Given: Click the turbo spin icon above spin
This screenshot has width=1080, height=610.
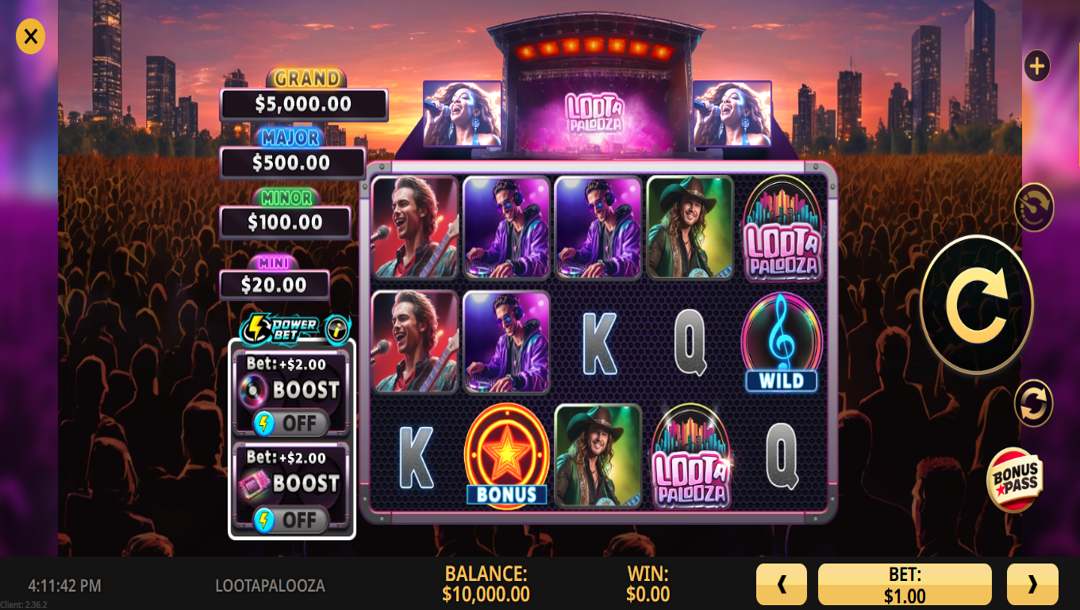Looking at the screenshot, I should 1033,206.
